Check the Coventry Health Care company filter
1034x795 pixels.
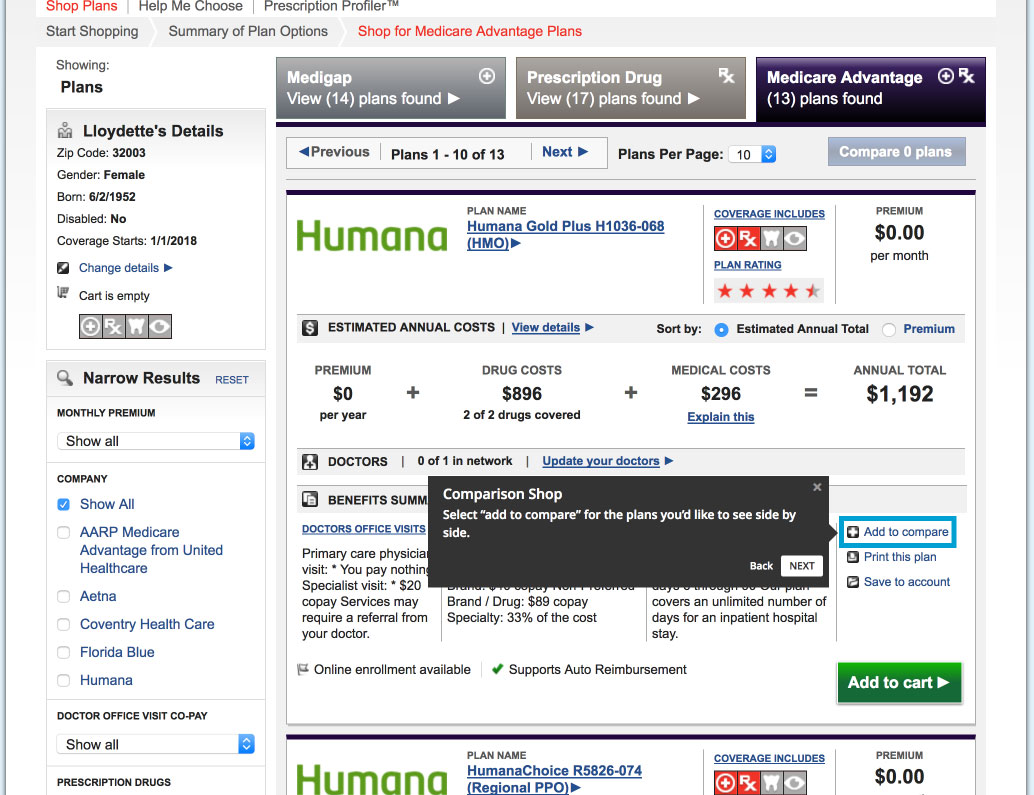point(63,624)
